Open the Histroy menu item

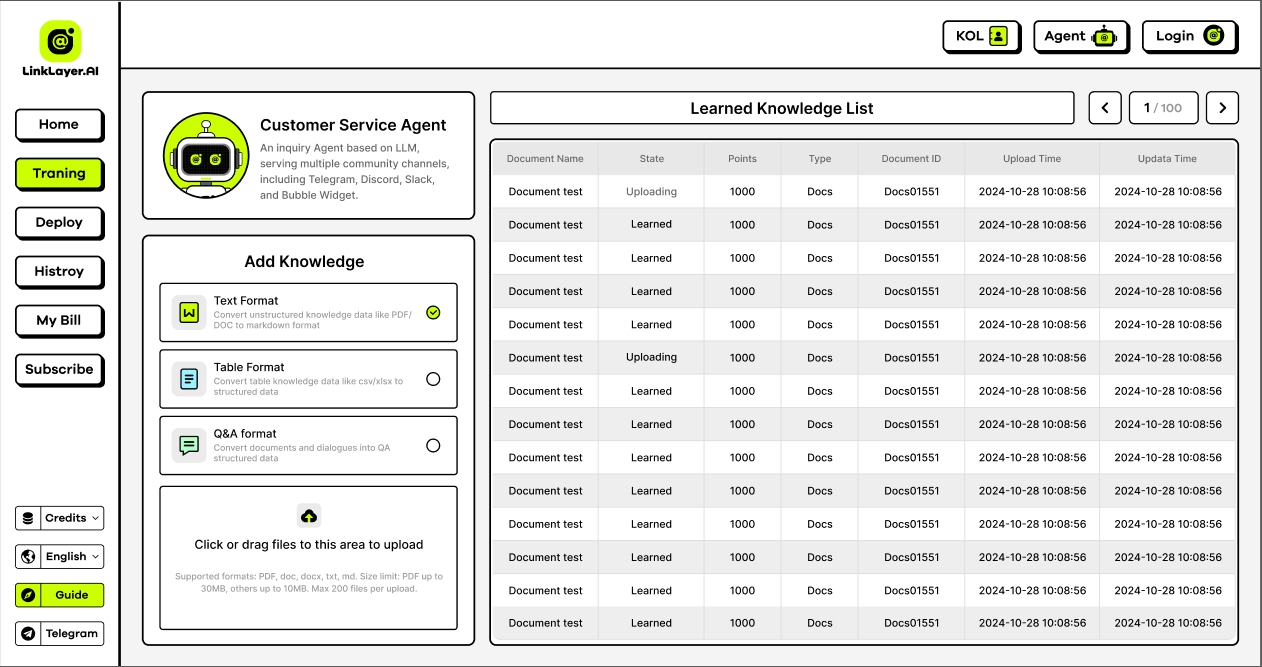59,272
